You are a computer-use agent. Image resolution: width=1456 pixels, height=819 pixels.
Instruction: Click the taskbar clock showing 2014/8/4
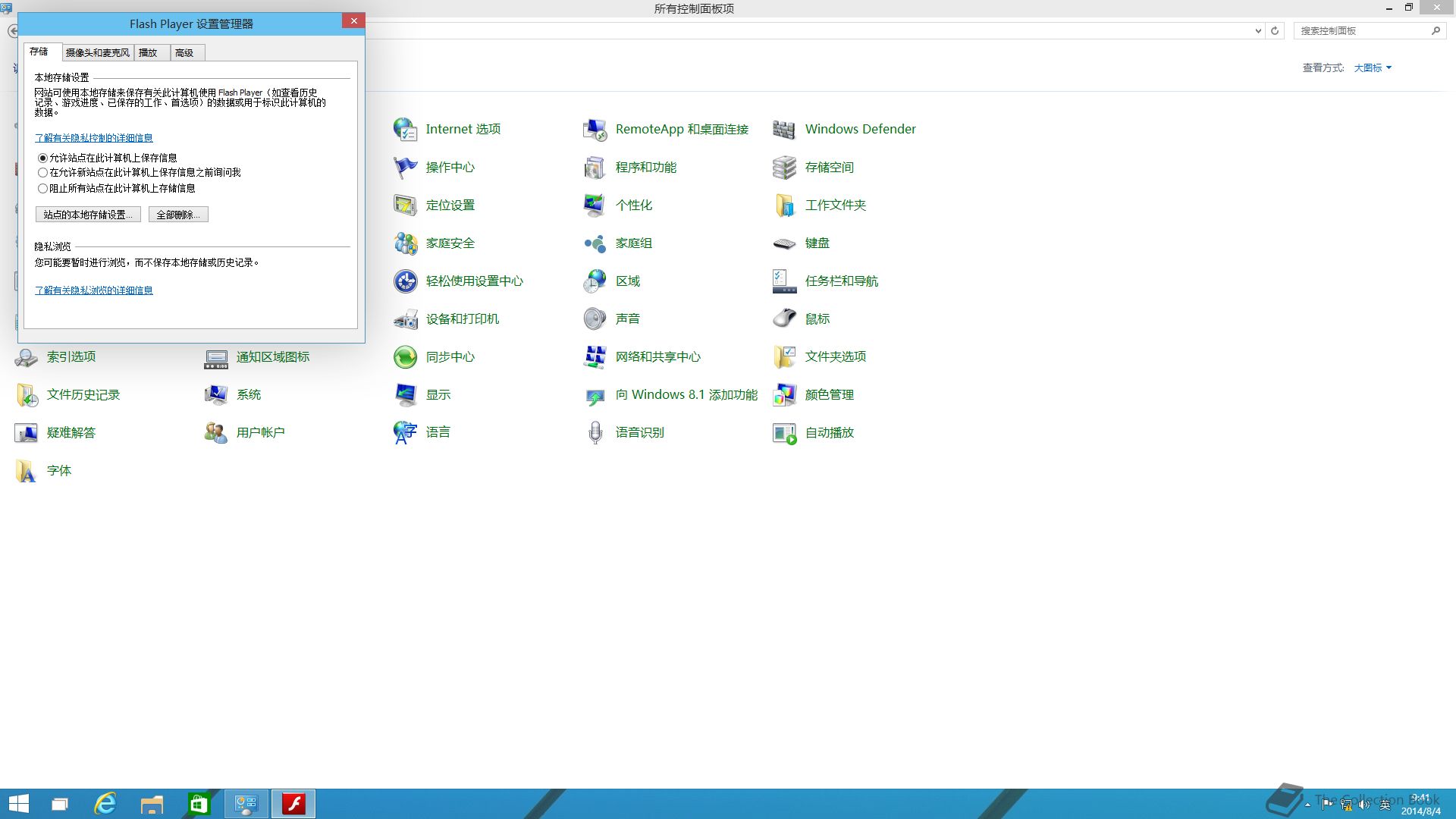(x=1420, y=805)
